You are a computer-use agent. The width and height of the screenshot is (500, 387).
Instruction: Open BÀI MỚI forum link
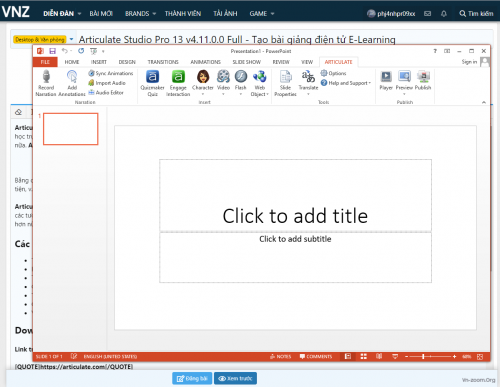pyautogui.click(x=101, y=14)
